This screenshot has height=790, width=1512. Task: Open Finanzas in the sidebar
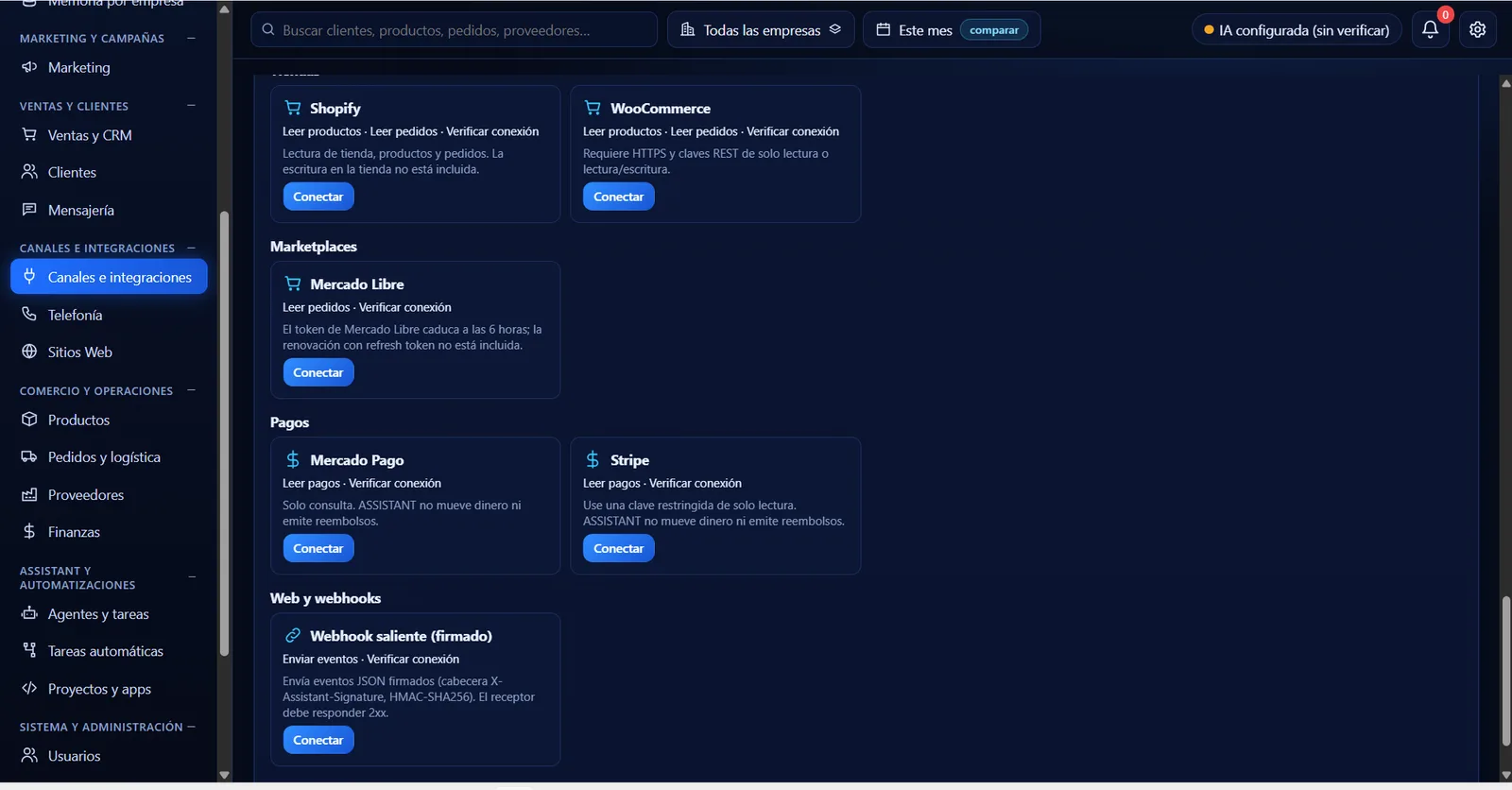coord(109,532)
